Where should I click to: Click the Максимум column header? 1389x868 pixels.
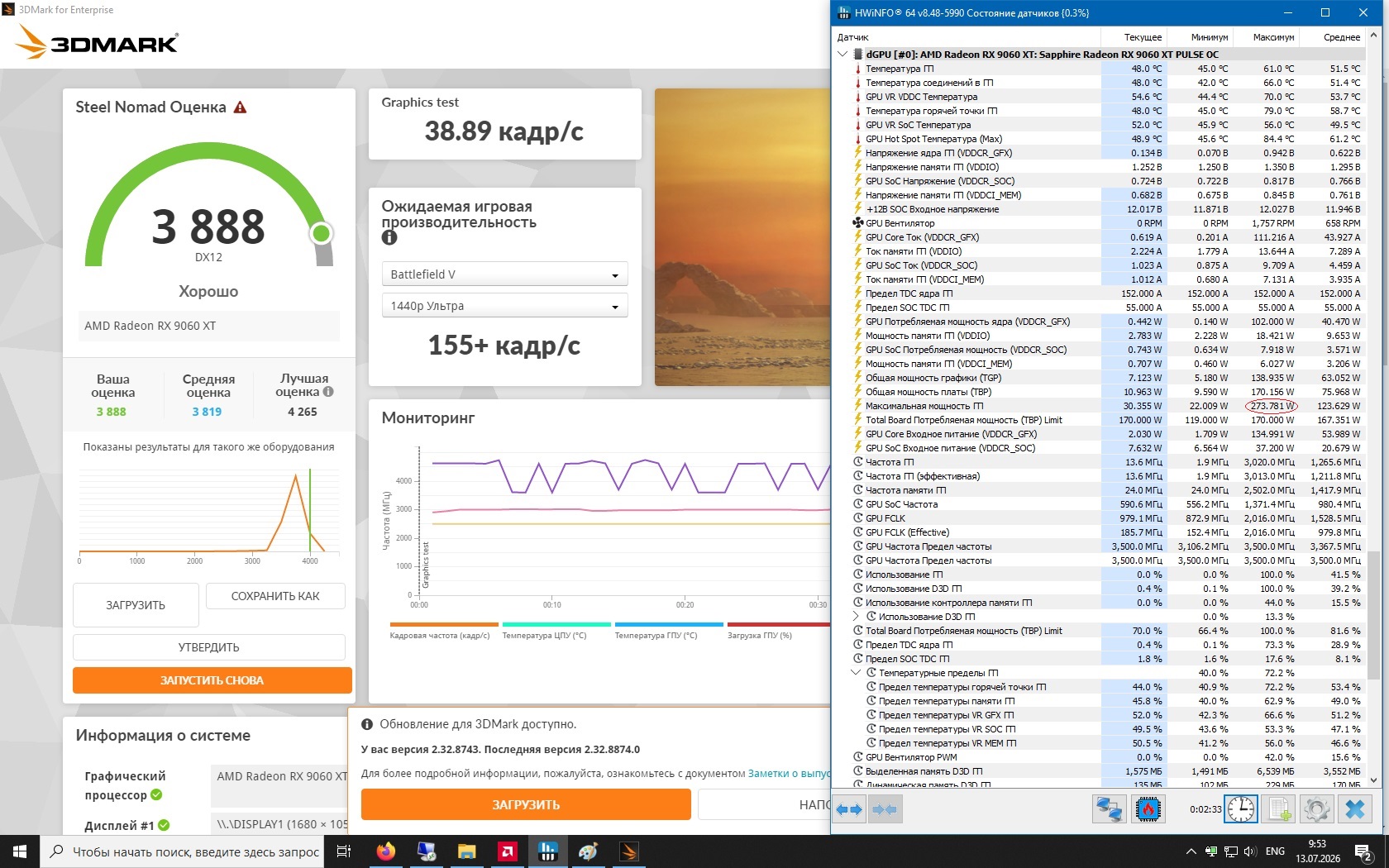[x=1266, y=37]
